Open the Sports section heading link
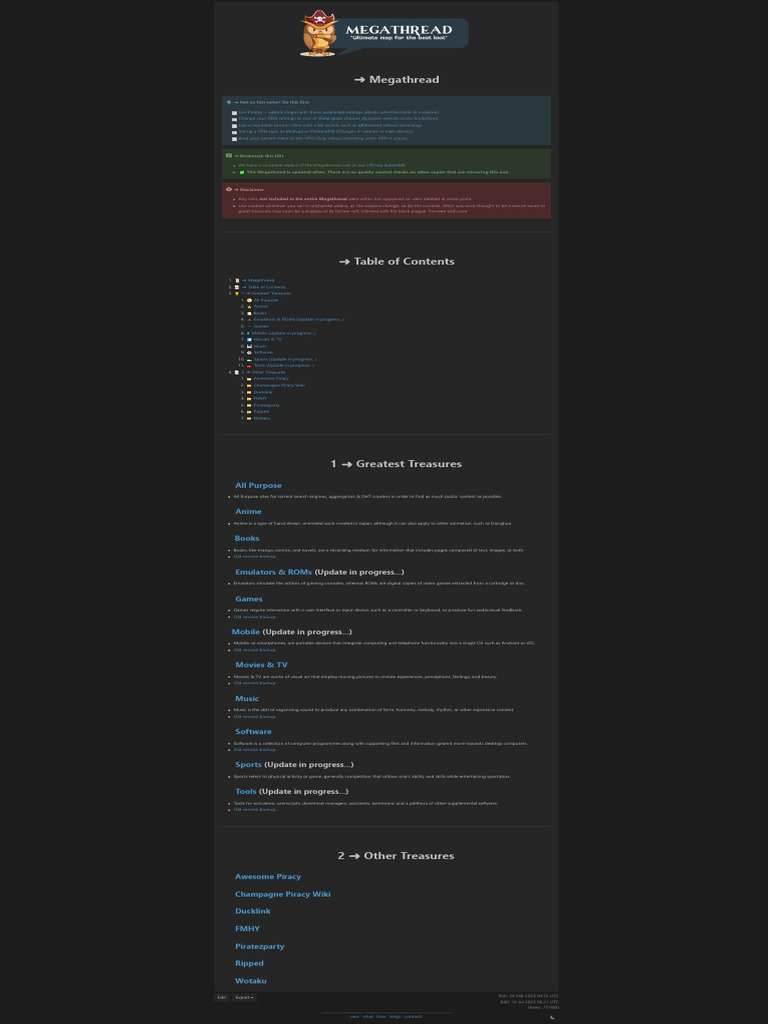Screen dimensions: 768x1024 (x=248, y=765)
